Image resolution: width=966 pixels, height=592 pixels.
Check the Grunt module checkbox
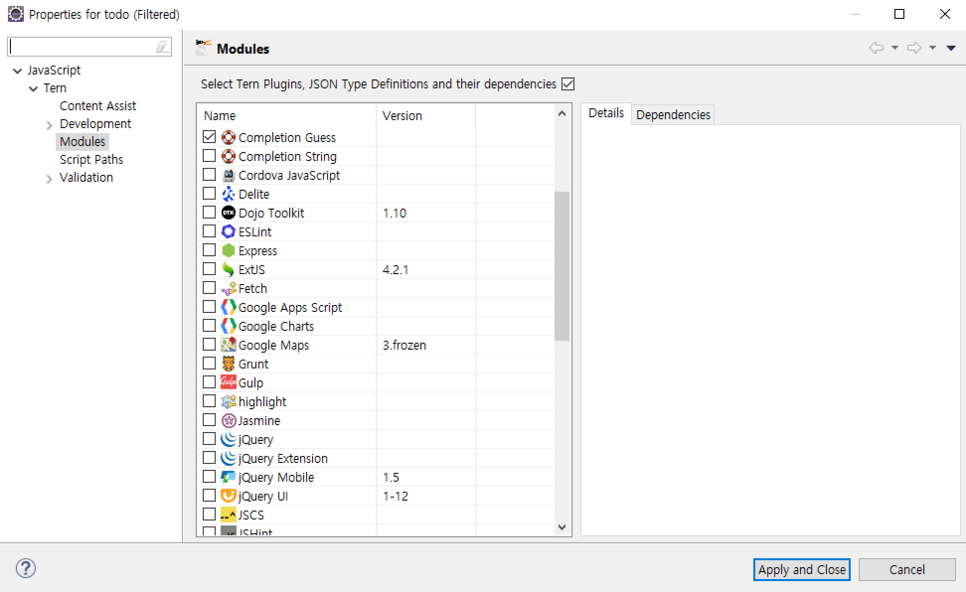209,363
